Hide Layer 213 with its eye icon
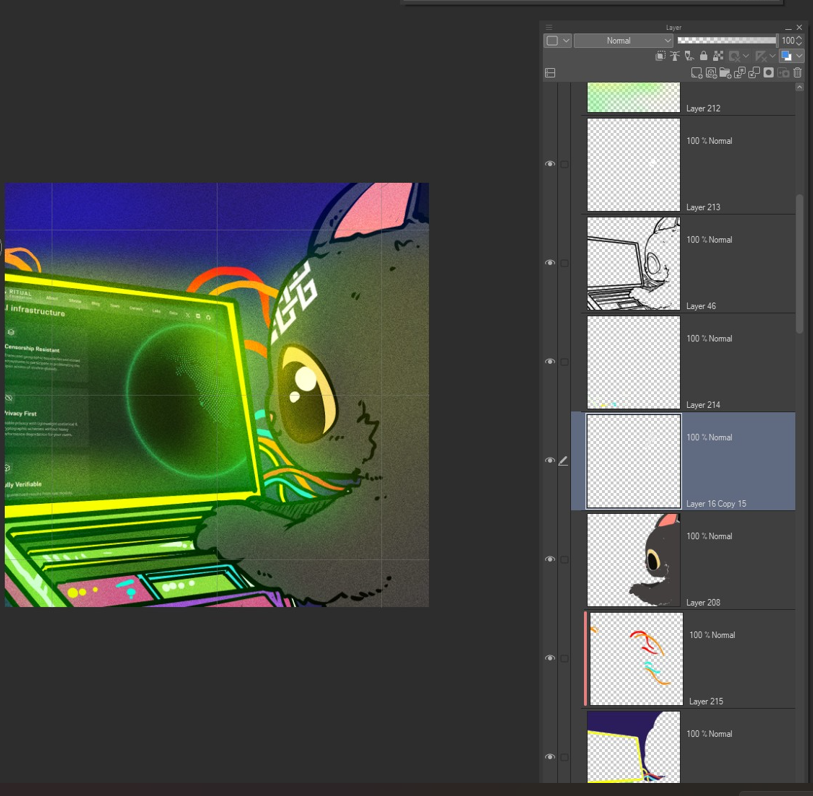The image size is (813, 796). 550,164
